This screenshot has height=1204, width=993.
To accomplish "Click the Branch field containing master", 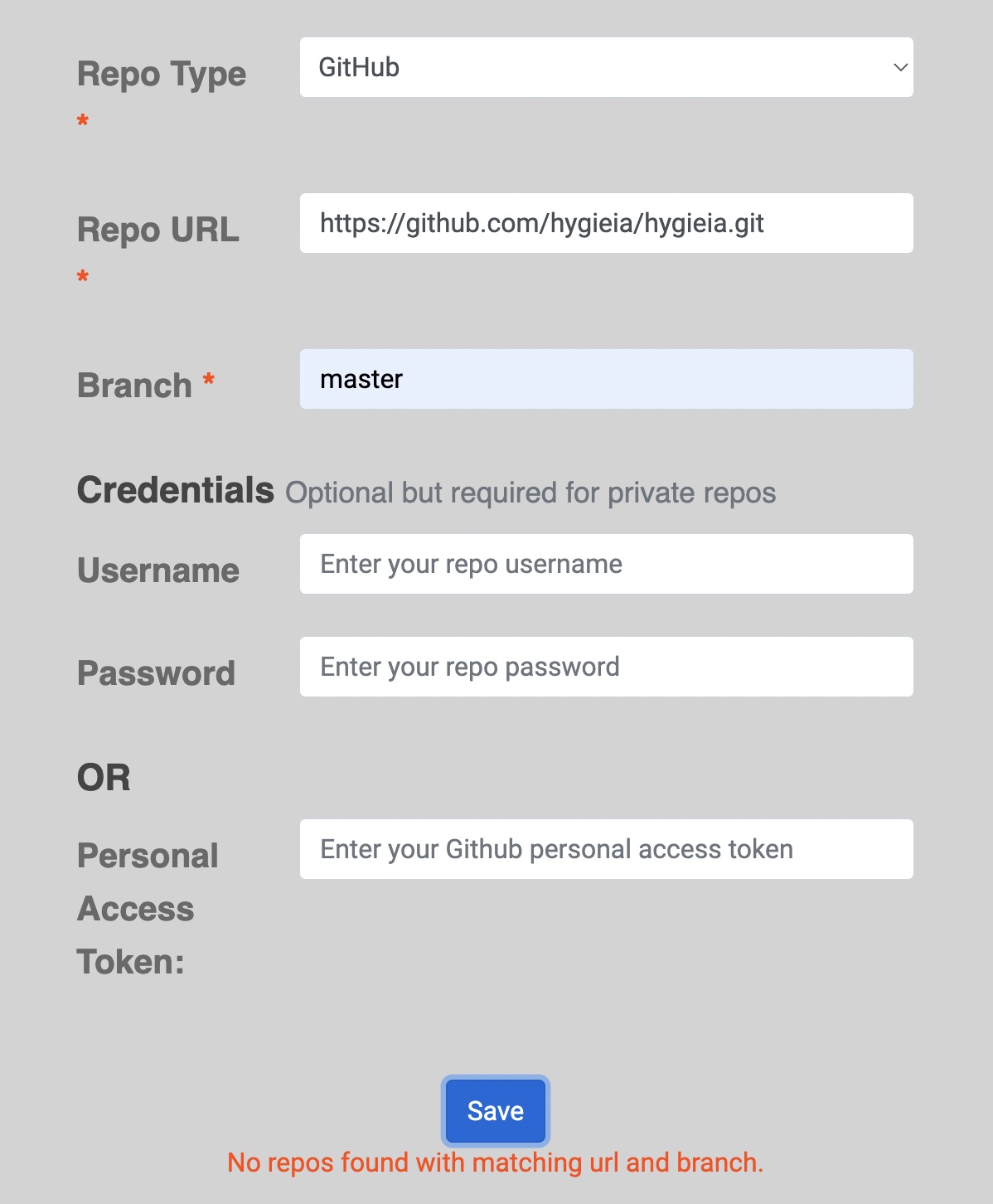I will pos(606,379).
